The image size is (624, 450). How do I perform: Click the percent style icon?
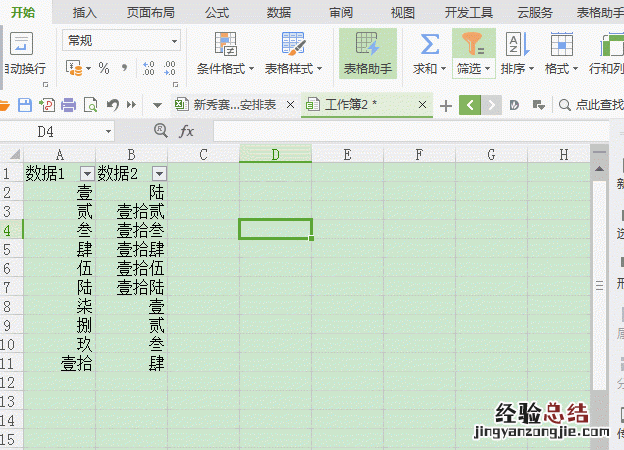104,69
